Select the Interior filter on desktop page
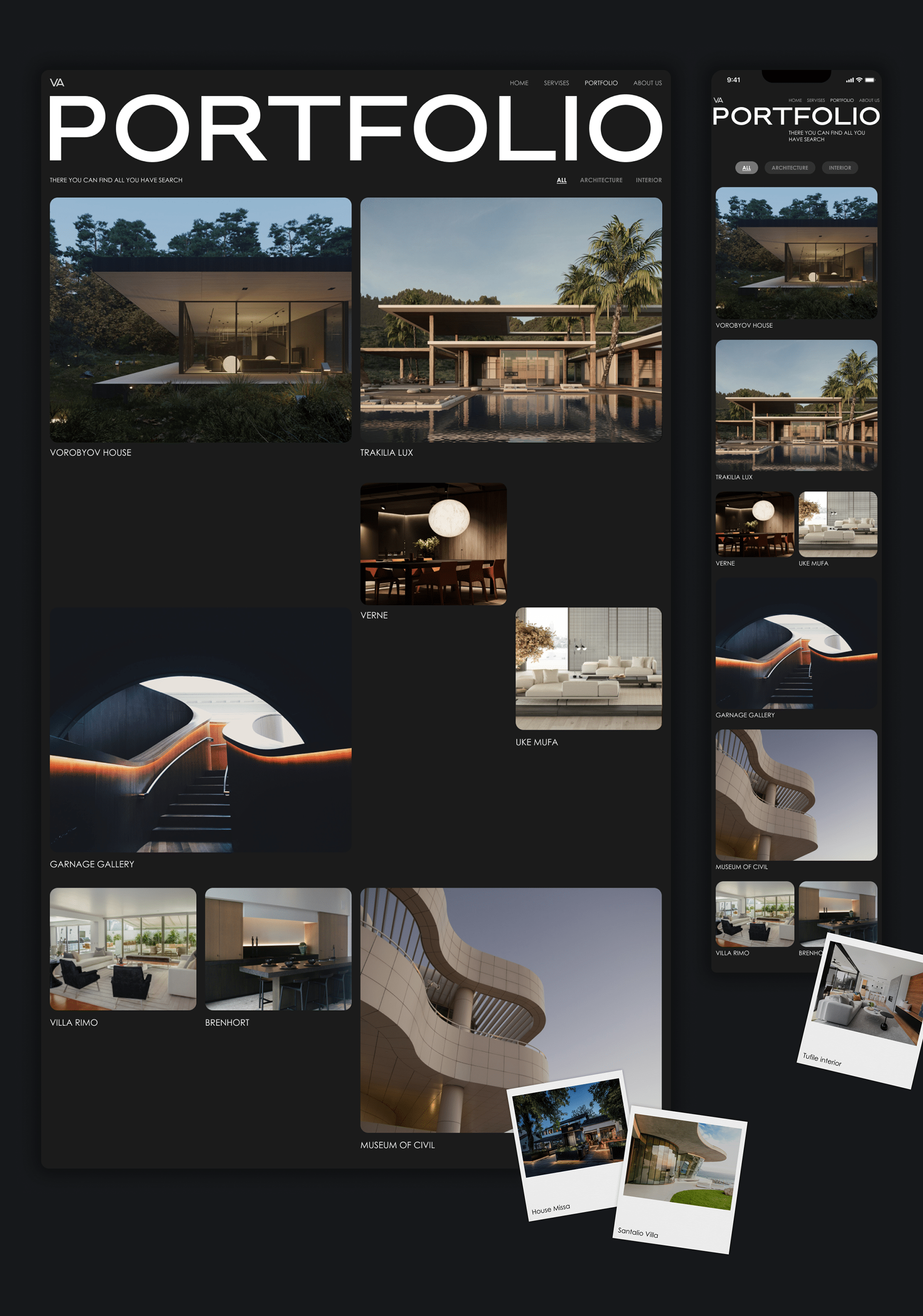Viewport: 923px width, 1316px height. (x=648, y=180)
